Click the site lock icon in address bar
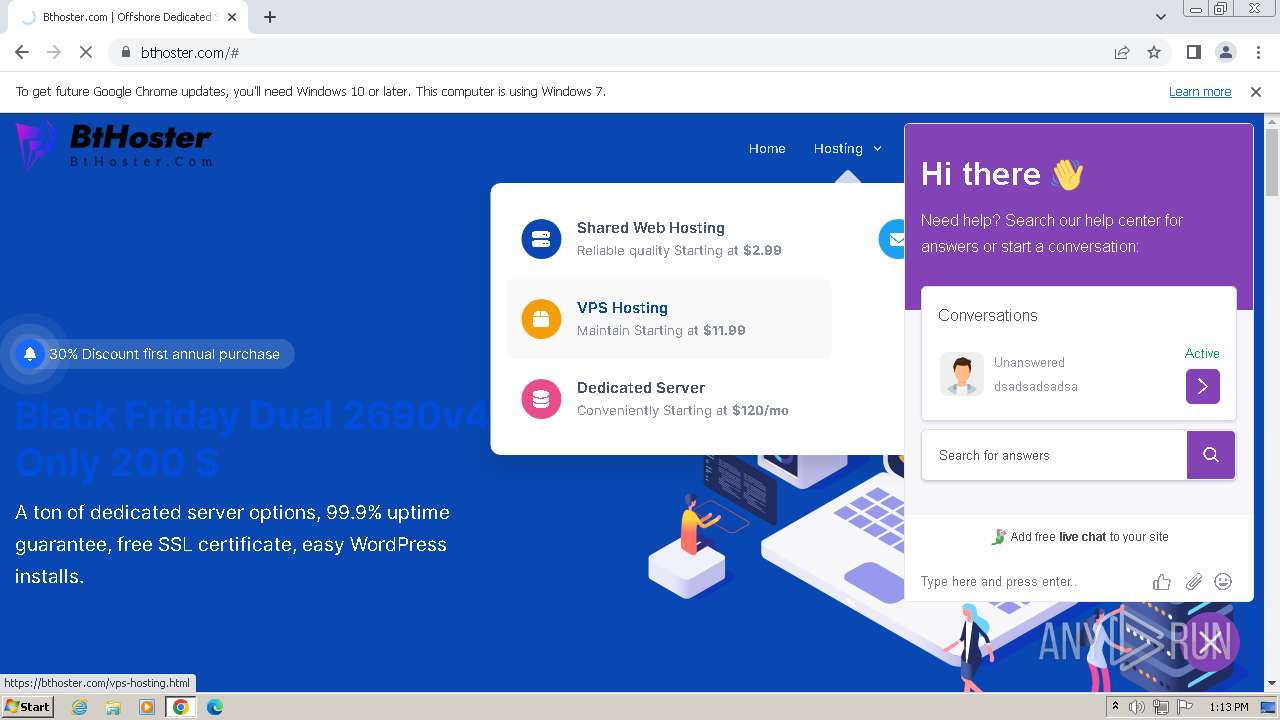This screenshot has height=720, width=1280. coord(125,52)
